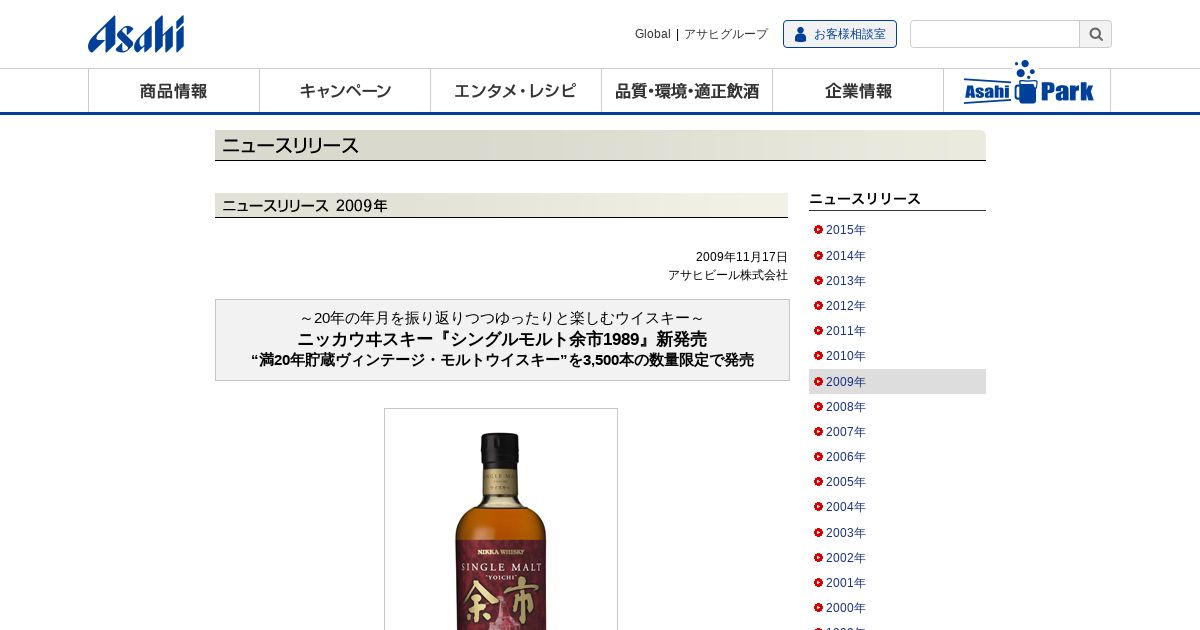Click the red bullet beside 2006年
This screenshot has width=1200, height=630.
click(818, 457)
